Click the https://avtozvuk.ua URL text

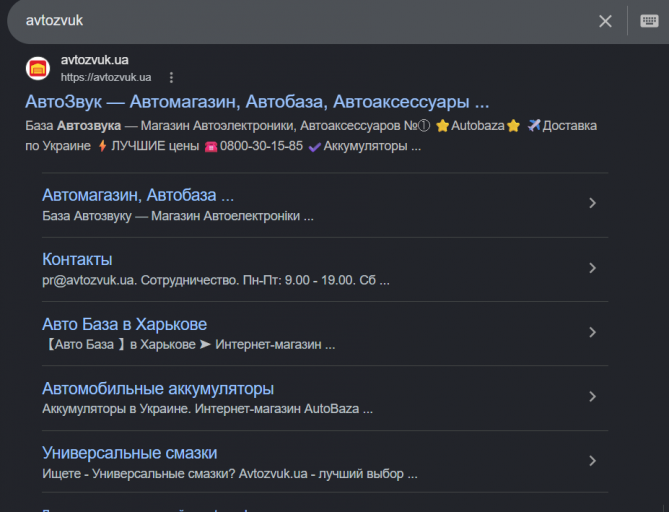[x=106, y=77]
